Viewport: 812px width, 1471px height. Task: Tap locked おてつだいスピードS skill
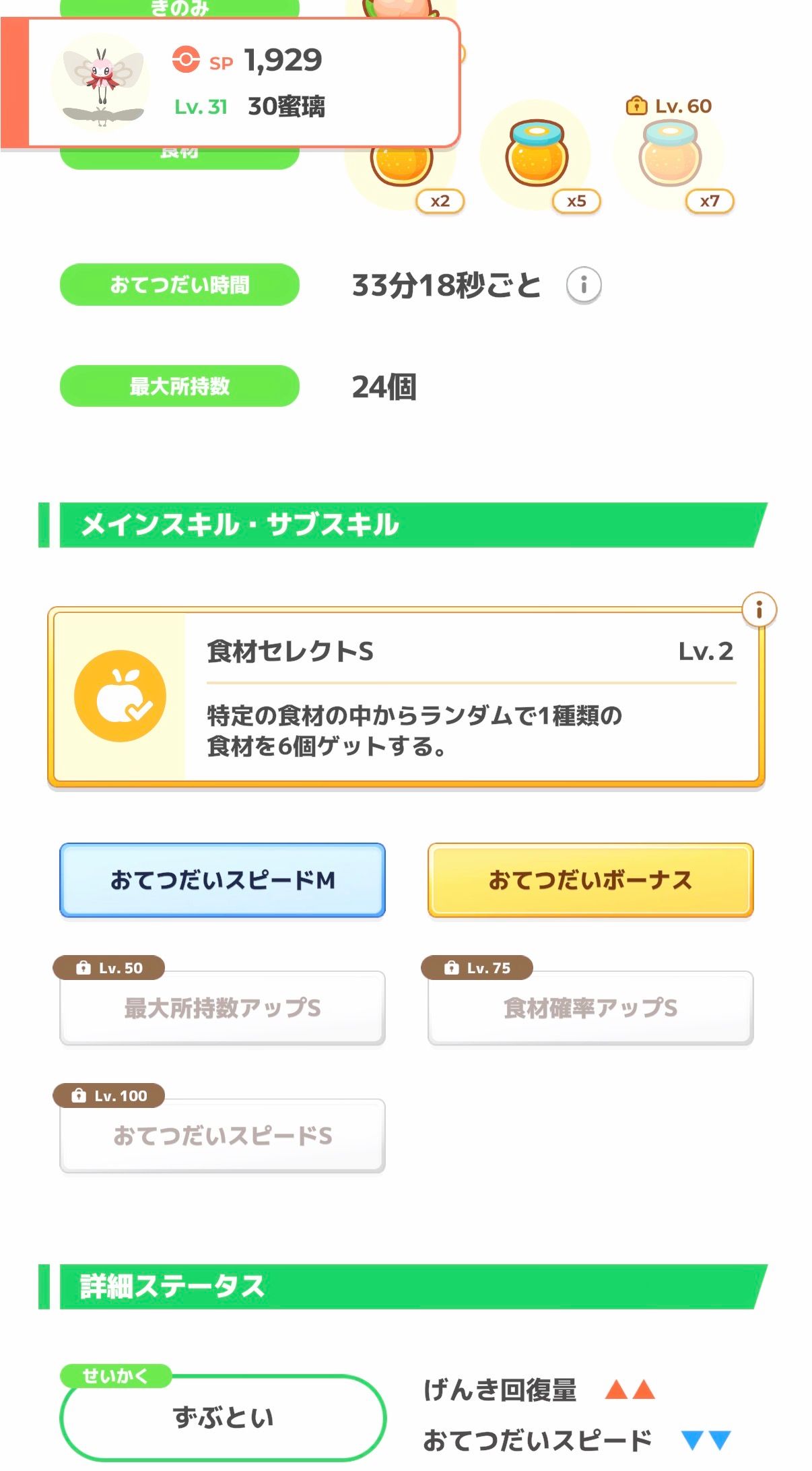point(222,1136)
